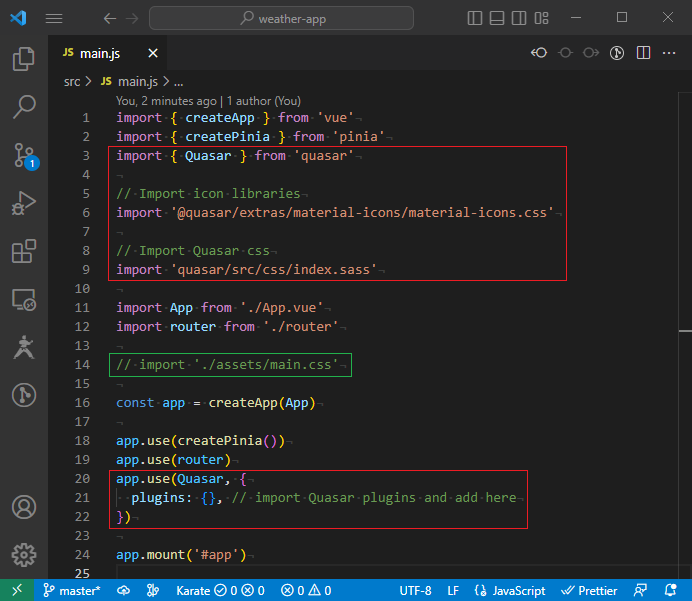Click 'quasar/src/css/index.sass' string

click(x=274, y=270)
